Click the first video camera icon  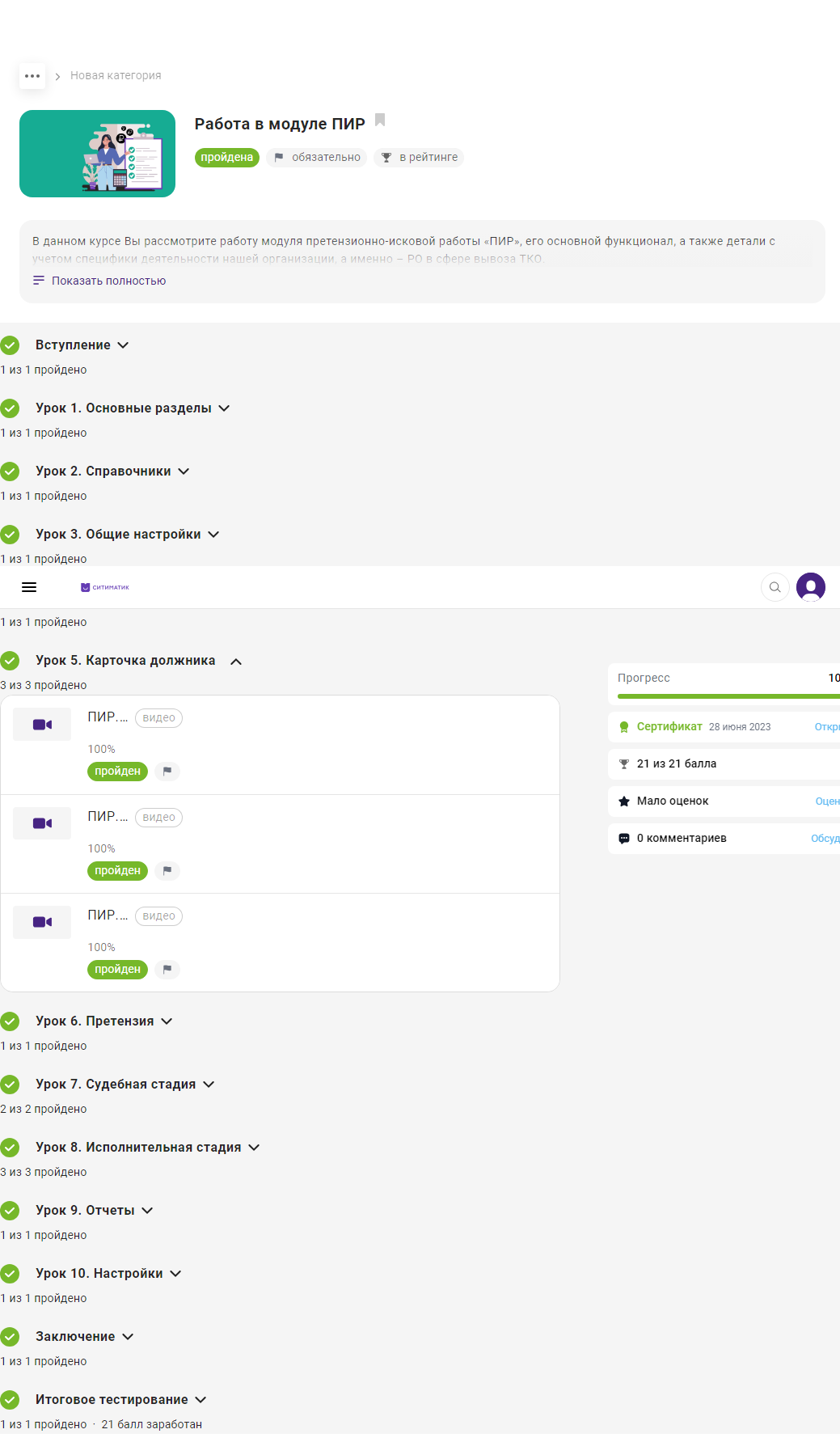pos(42,725)
